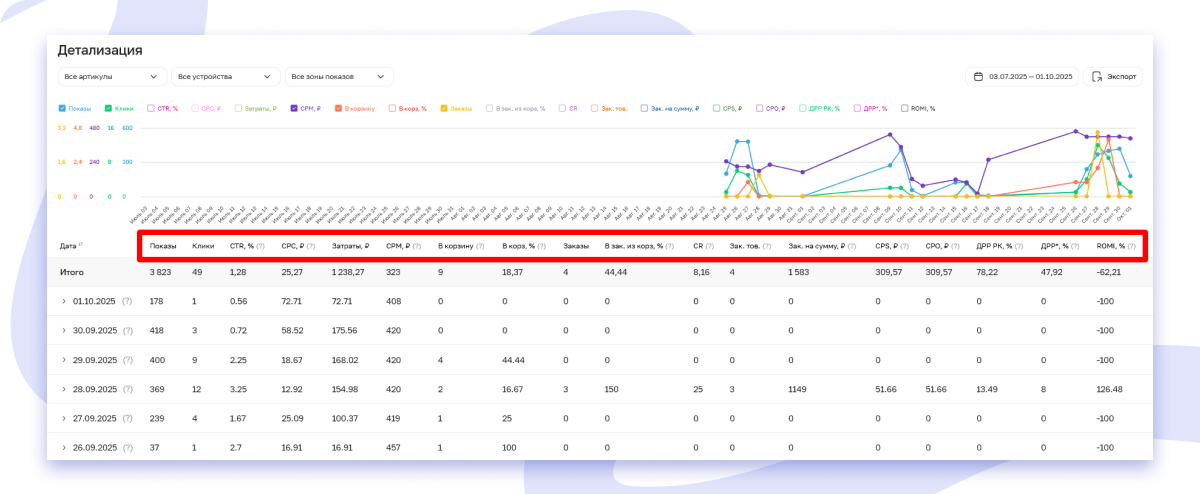
Task: Click the export icon beside Экспорт
Action: click(x=1097, y=77)
